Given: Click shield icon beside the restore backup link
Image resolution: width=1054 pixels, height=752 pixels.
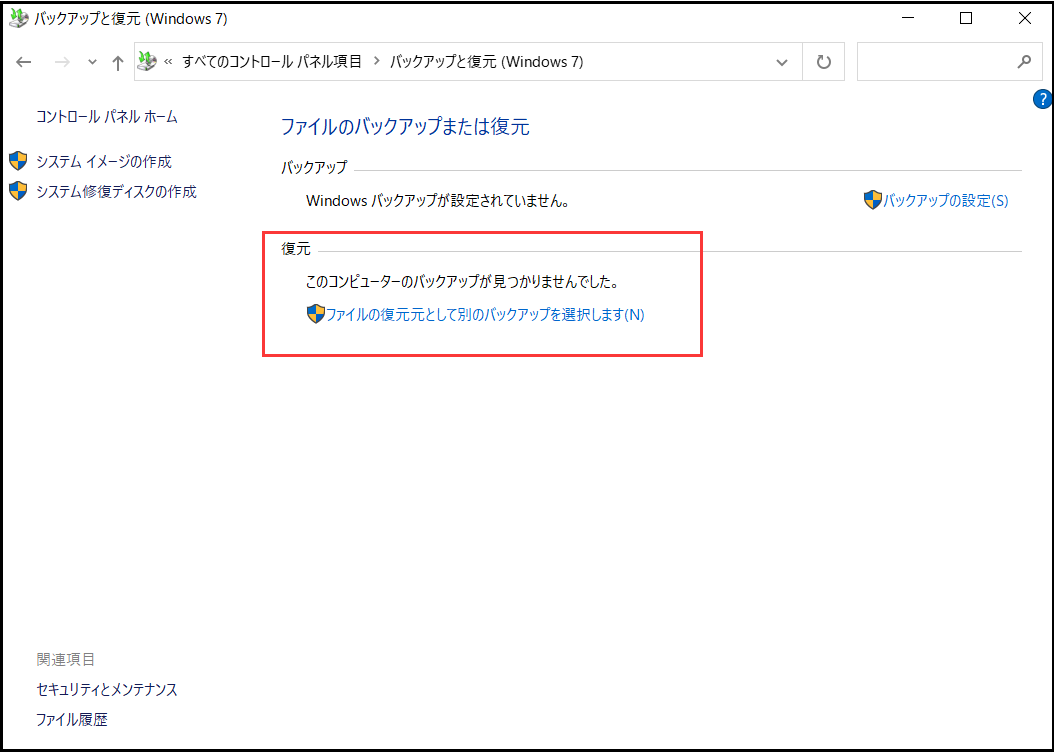Looking at the screenshot, I should click(x=315, y=314).
